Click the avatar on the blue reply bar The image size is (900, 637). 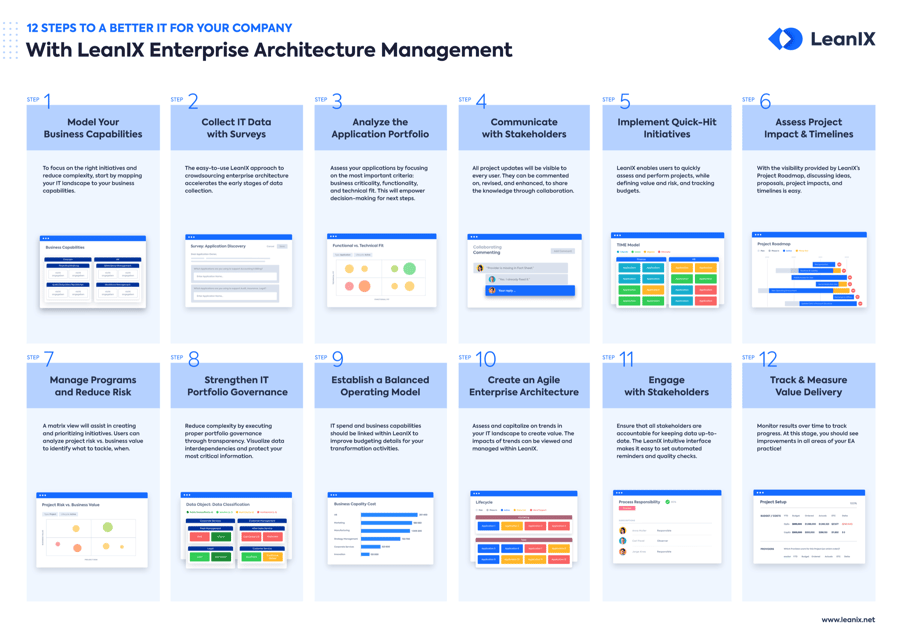coord(492,290)
